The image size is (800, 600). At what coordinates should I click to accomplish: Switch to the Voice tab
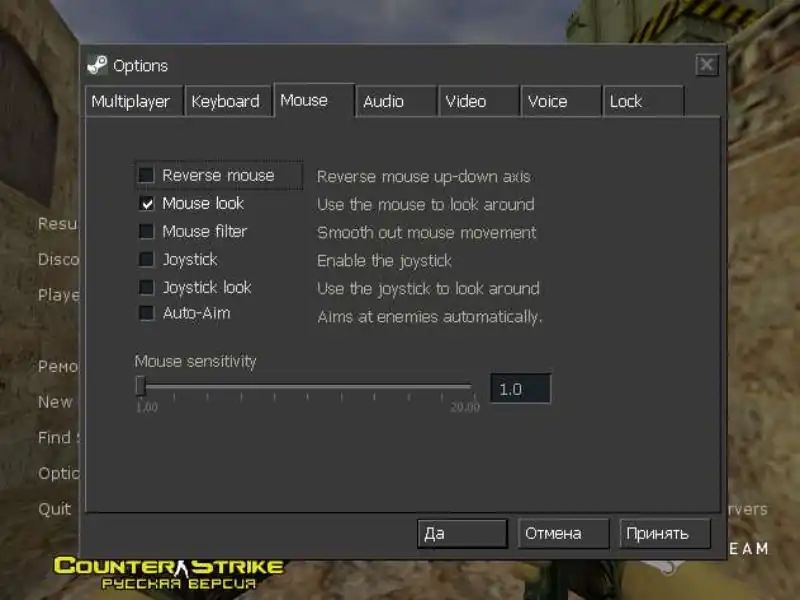[561, 101]
